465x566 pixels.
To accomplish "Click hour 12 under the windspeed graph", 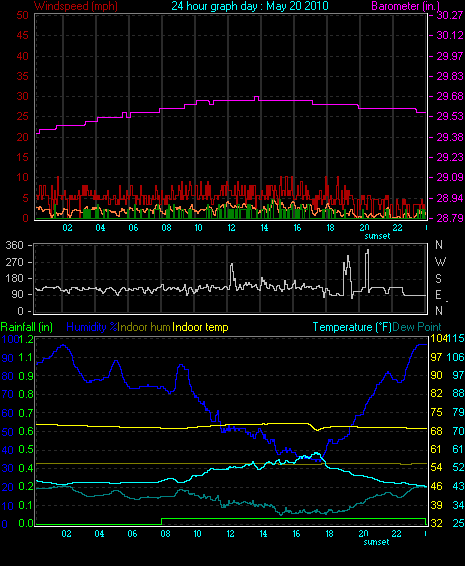I will (231, 228).
